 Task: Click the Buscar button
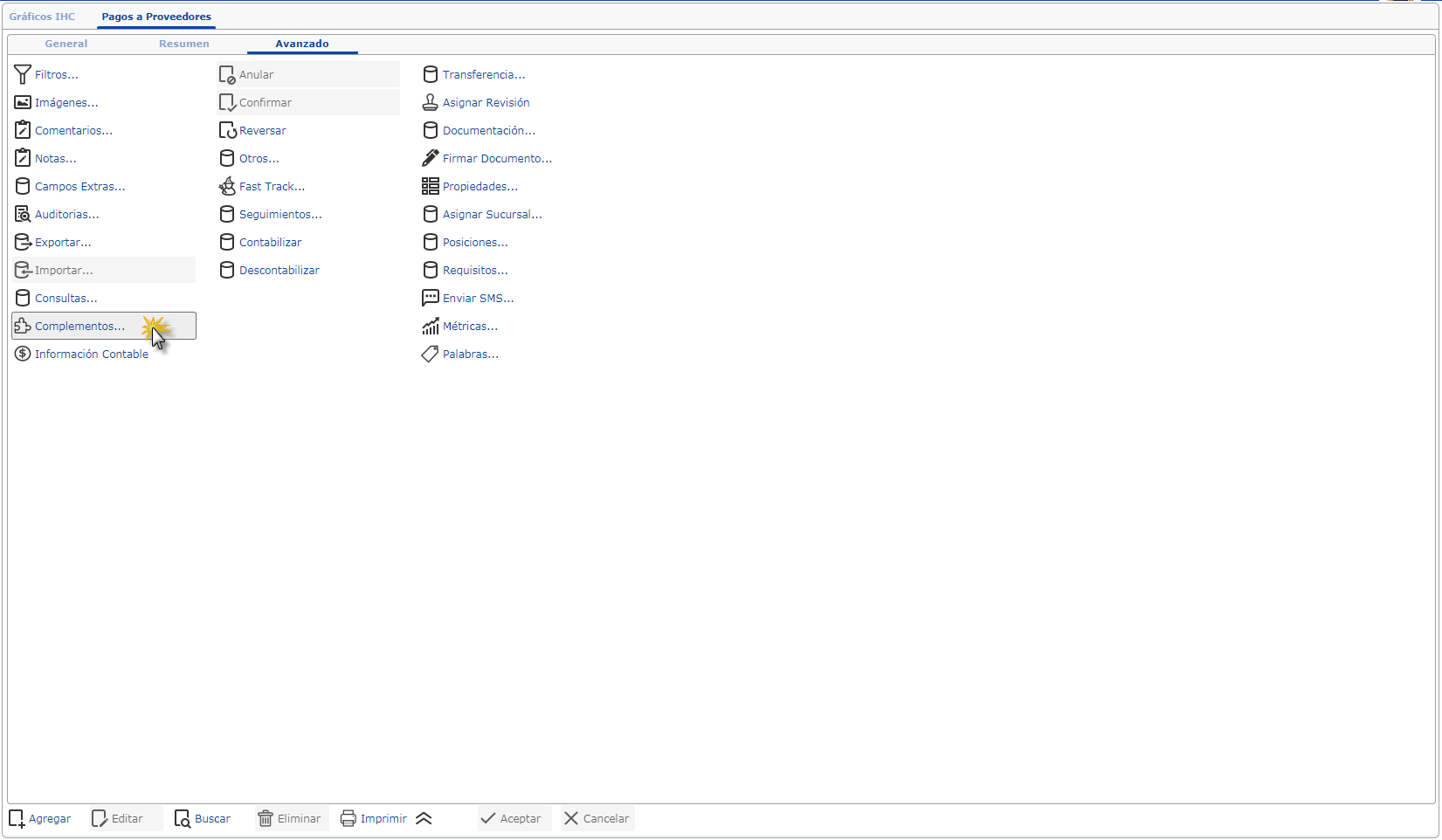[203, 819]
